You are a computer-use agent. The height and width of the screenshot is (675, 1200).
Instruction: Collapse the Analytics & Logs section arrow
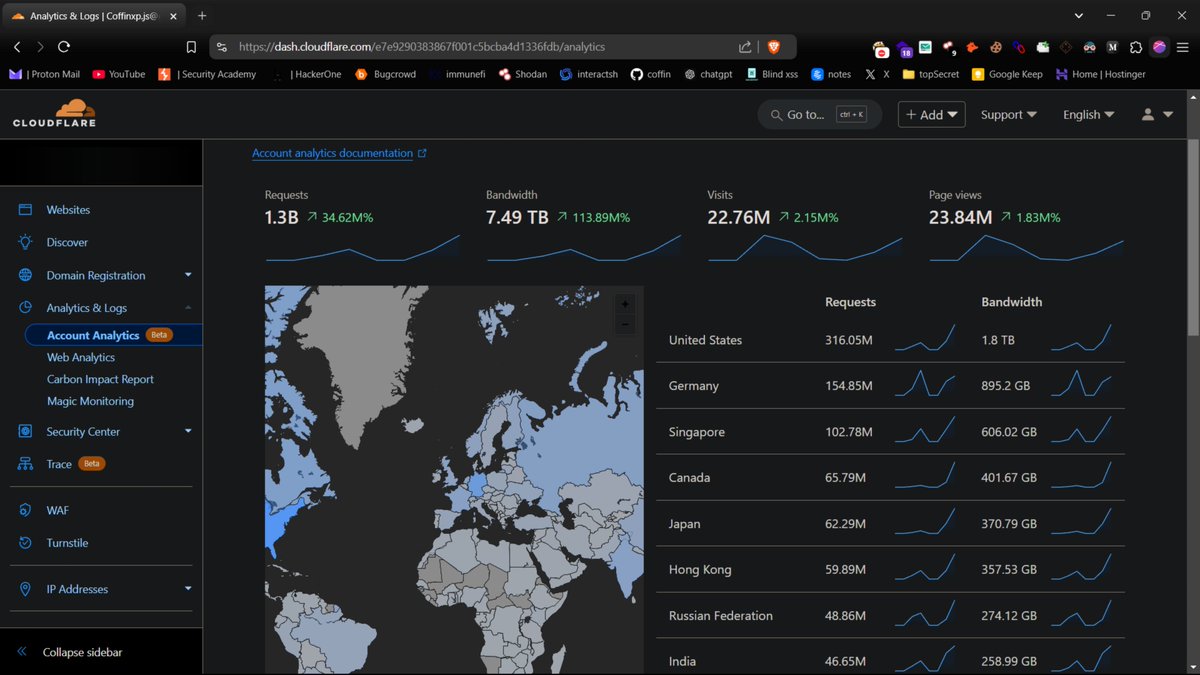pyautogui.click(x=188, y=308)
